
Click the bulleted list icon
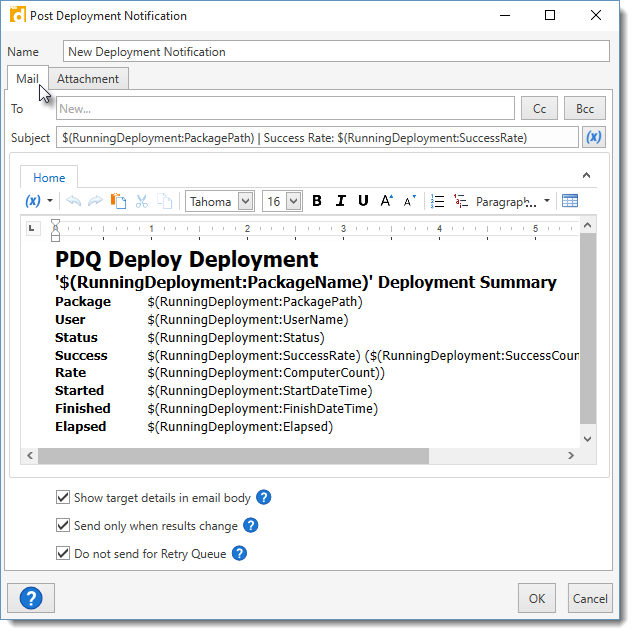tap(437, 201)
